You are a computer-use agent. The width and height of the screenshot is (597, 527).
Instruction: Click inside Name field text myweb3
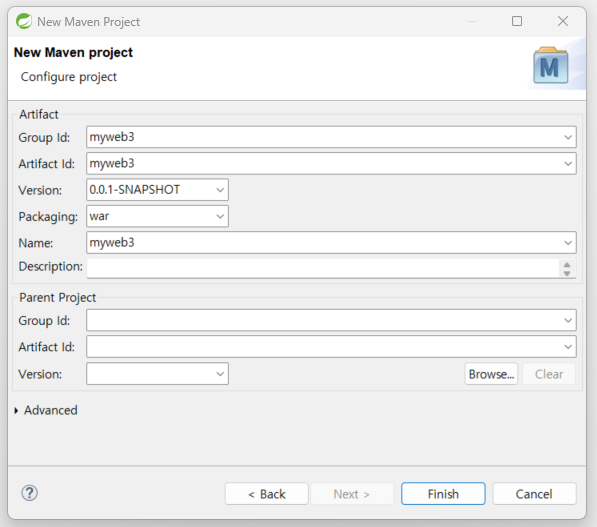pos(112,243)
